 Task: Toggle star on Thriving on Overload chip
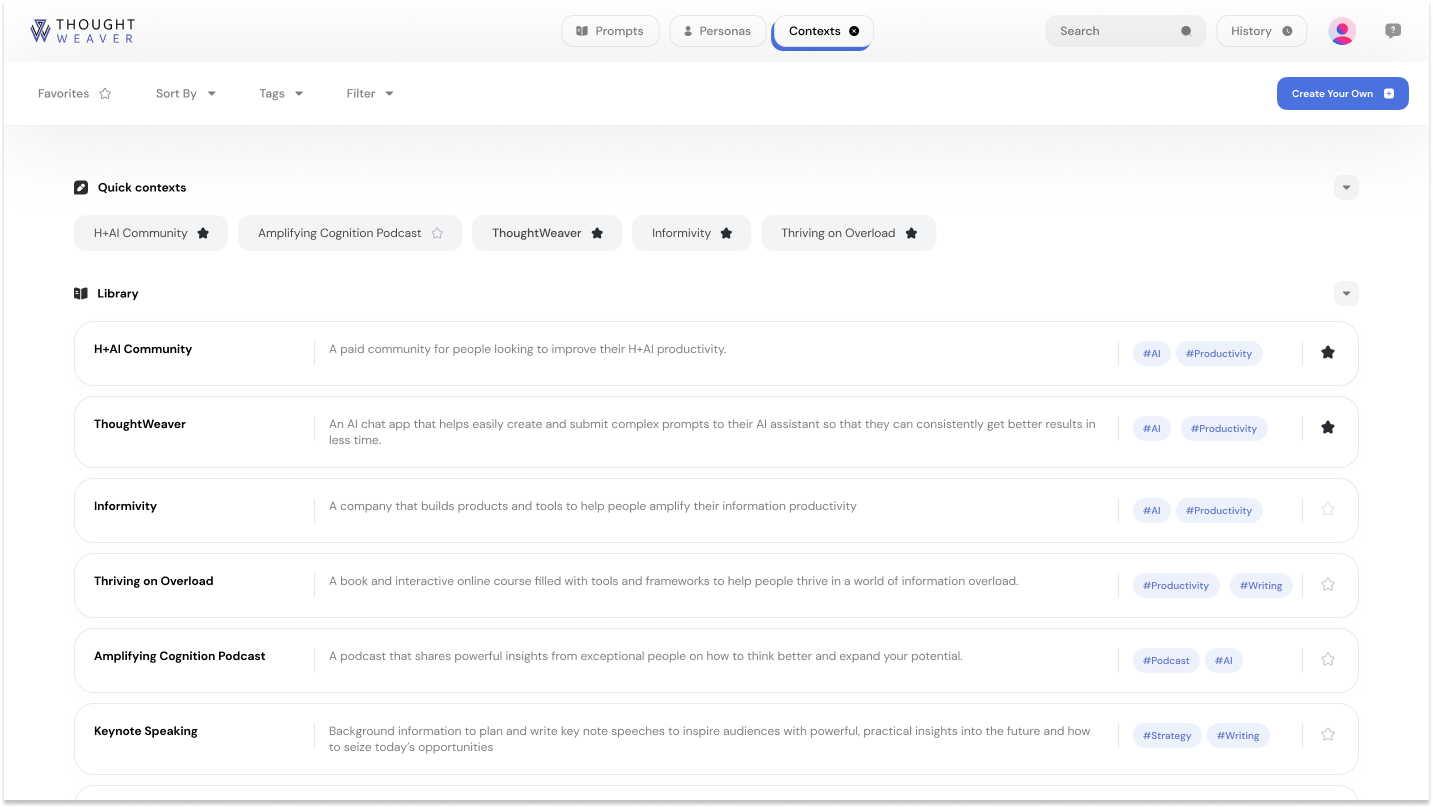911,233
